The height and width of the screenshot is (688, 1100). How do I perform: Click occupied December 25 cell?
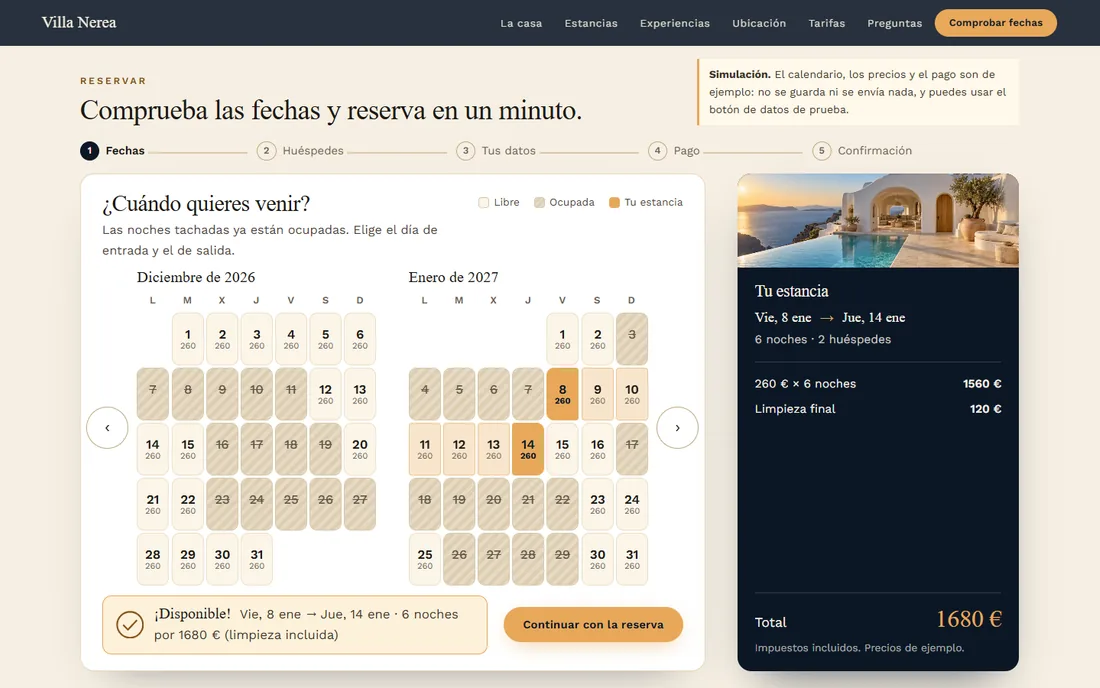(291, 504)
